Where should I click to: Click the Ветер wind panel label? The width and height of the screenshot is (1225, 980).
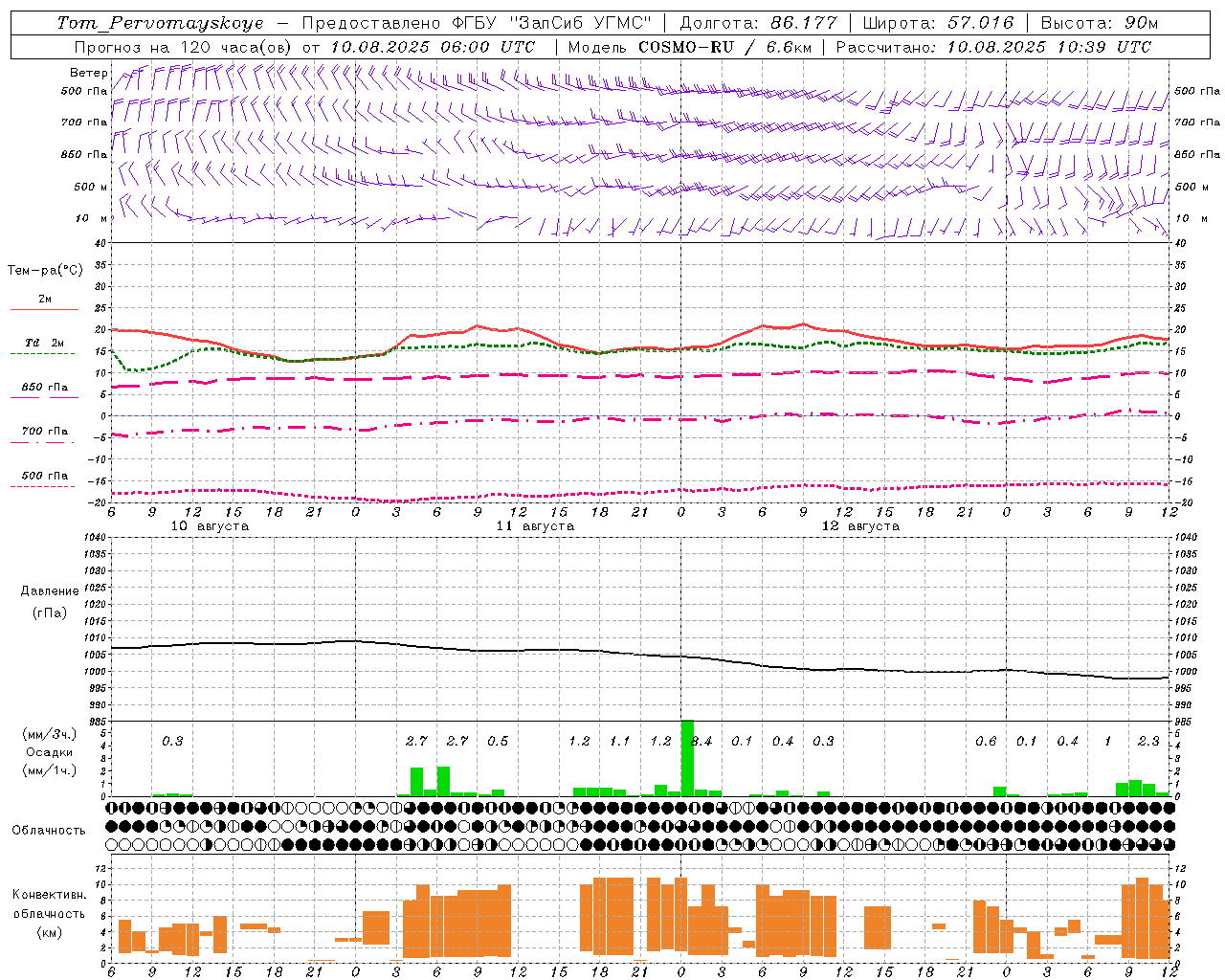tap(88, 73)
